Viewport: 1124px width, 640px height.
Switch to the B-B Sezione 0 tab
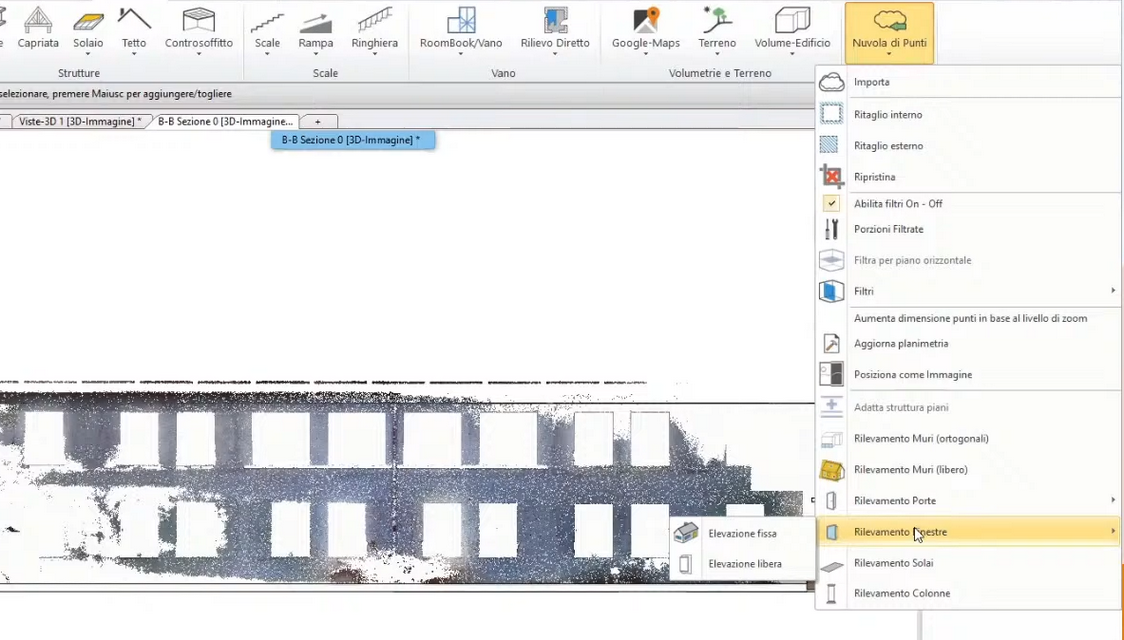pos(225,121)
